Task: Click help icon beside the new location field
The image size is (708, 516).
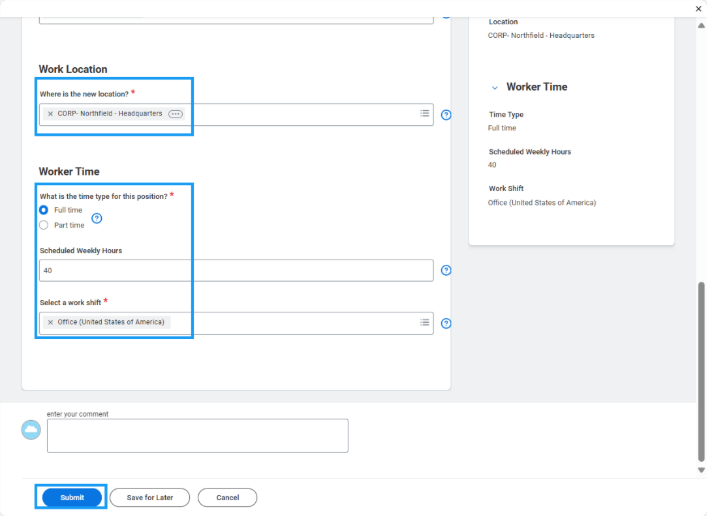Action: tap(446, 115)
